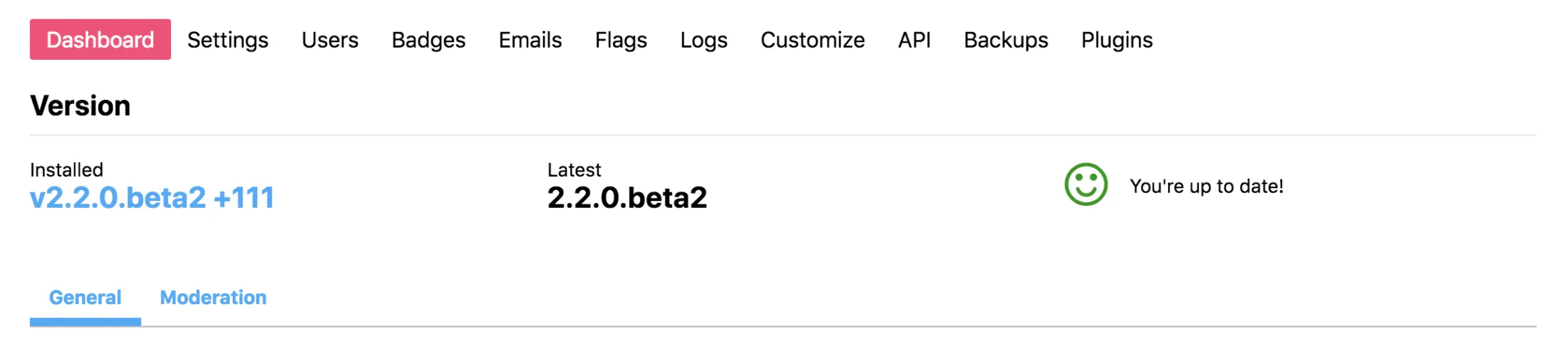Open the Dashboard admin tab

pos(100,40)
